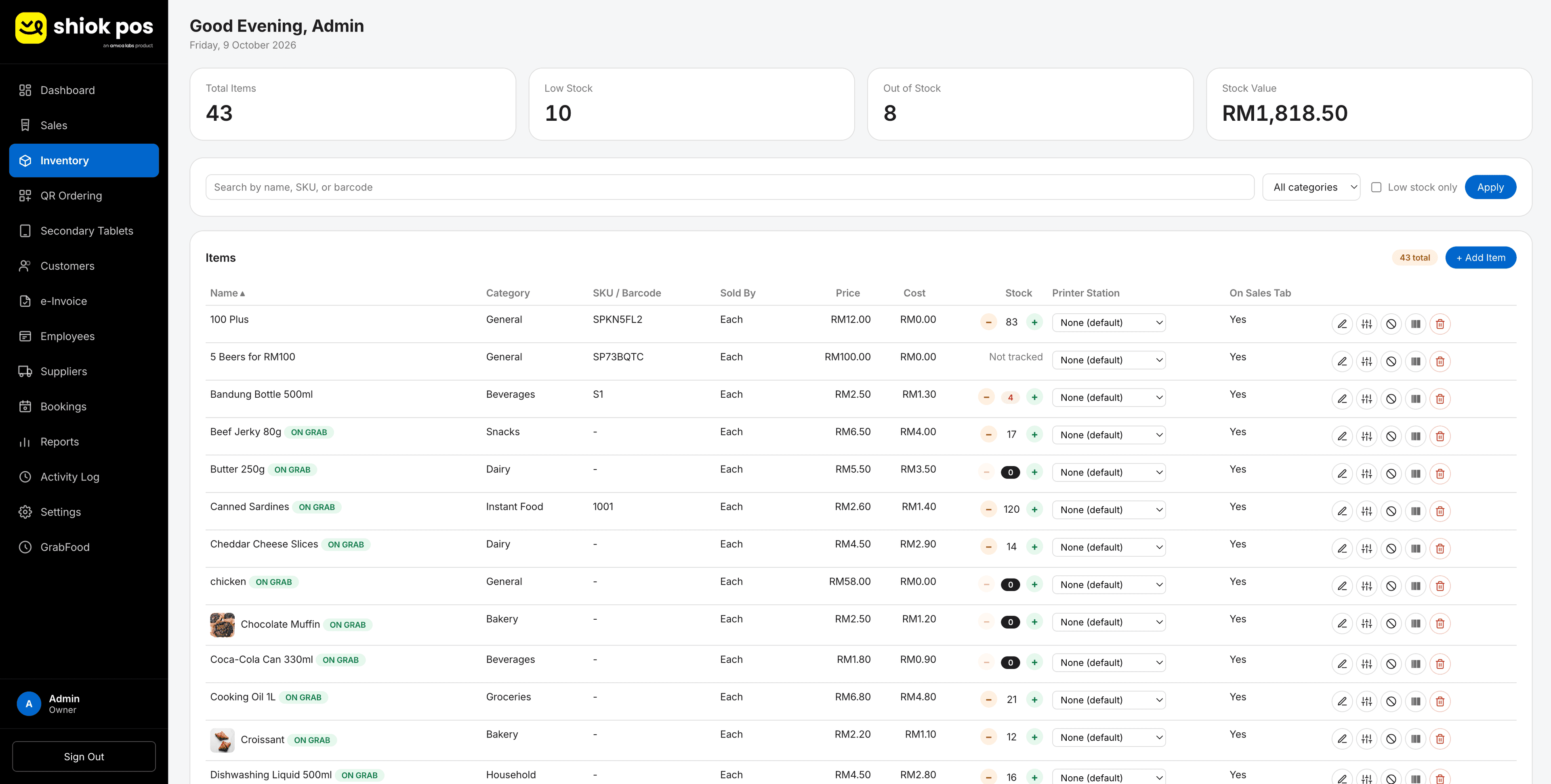This screenshot has height=784, width=1551.
Task: Decrease Canned Sardines stock with minus button
Action: (989, 509)
